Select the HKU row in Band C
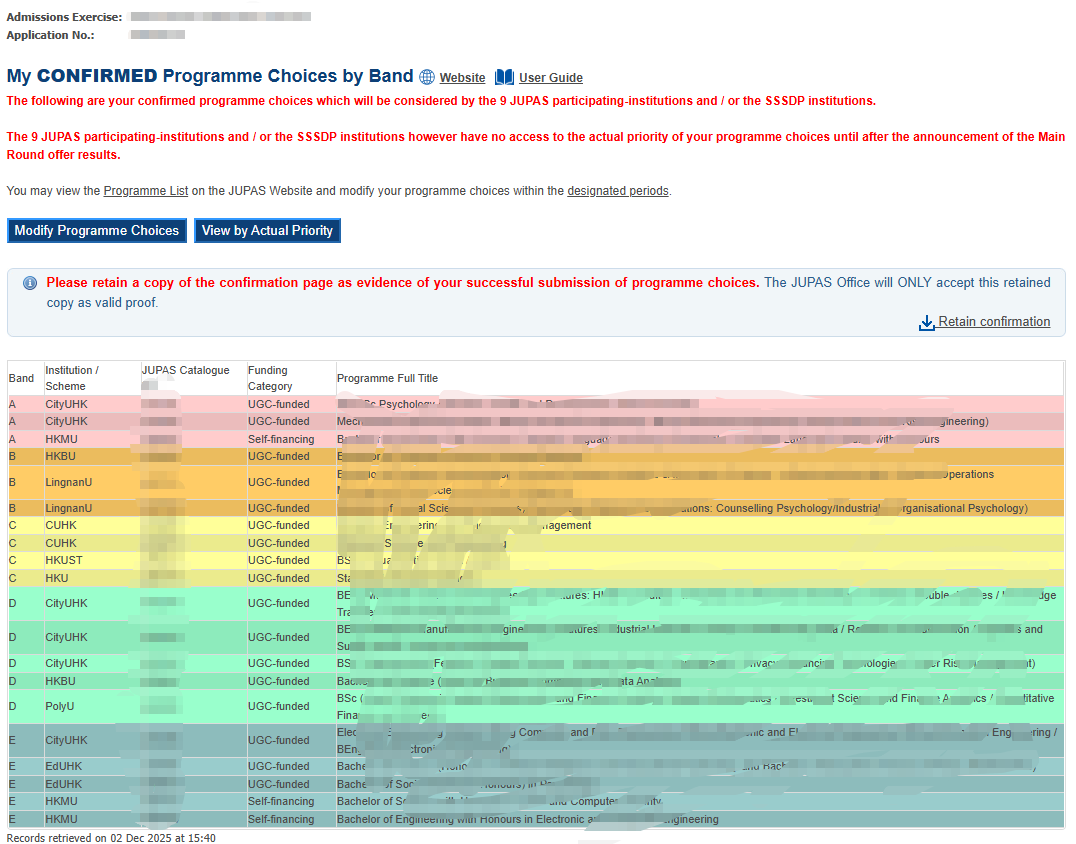The height and width of the screenshot is (844, 1076). point(57,578)
